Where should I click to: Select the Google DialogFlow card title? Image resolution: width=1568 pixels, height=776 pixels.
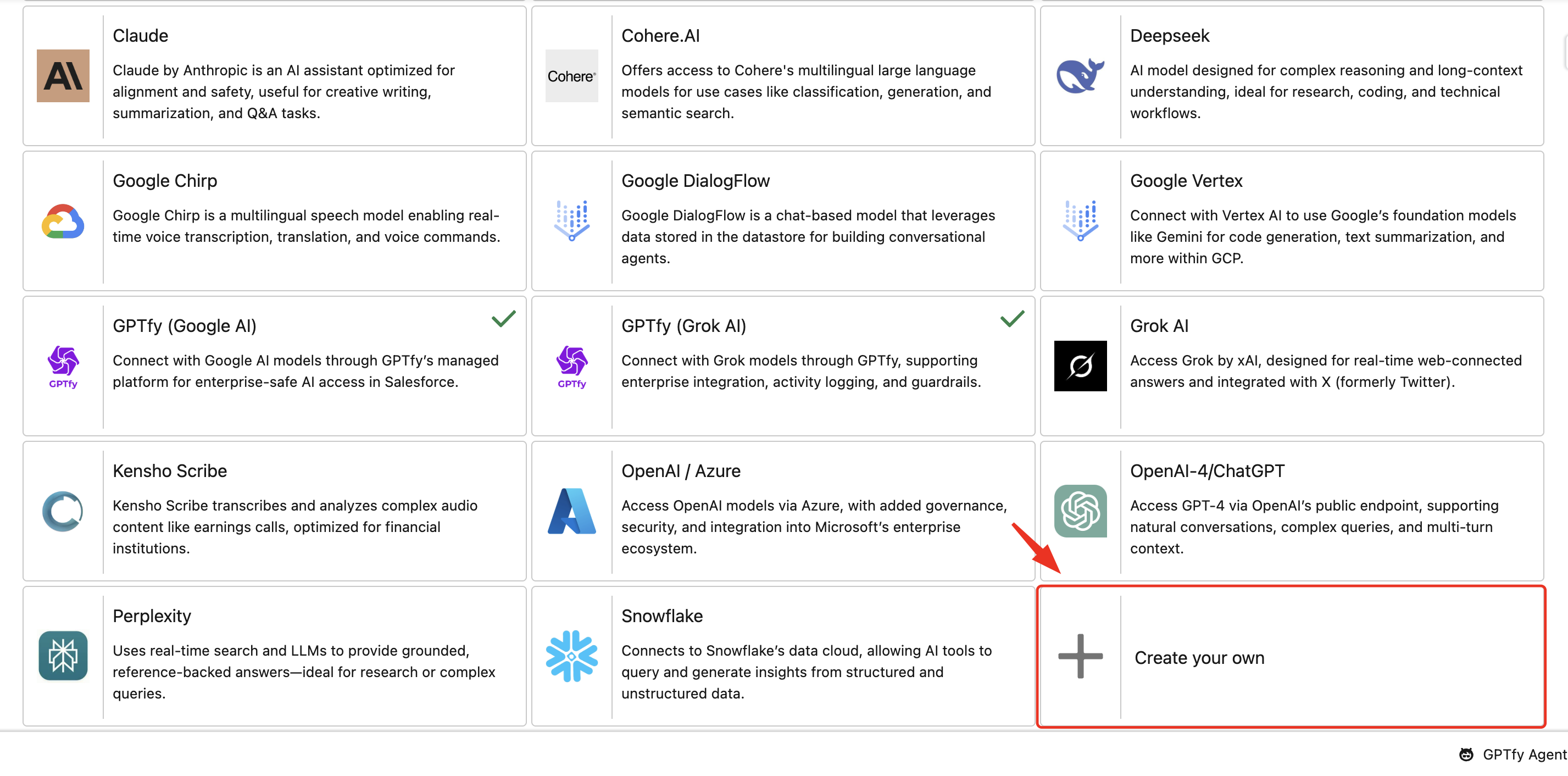695,181
